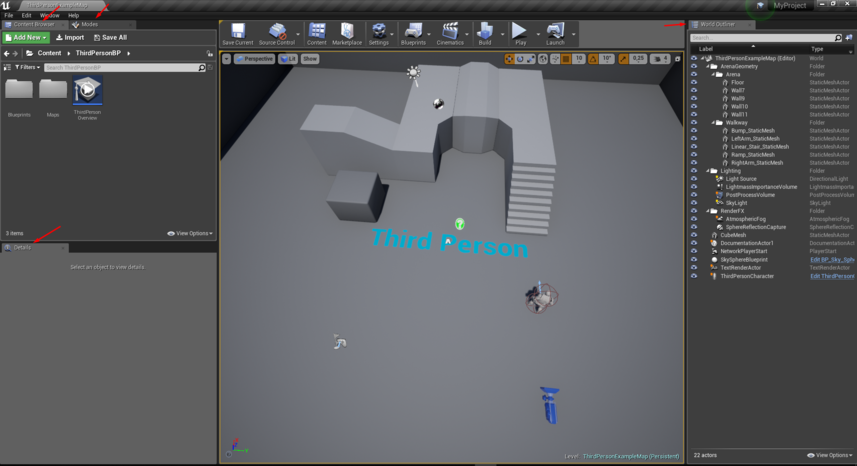
Task: Click the viewport translate mode icon
Action: [x=509, y=59]
